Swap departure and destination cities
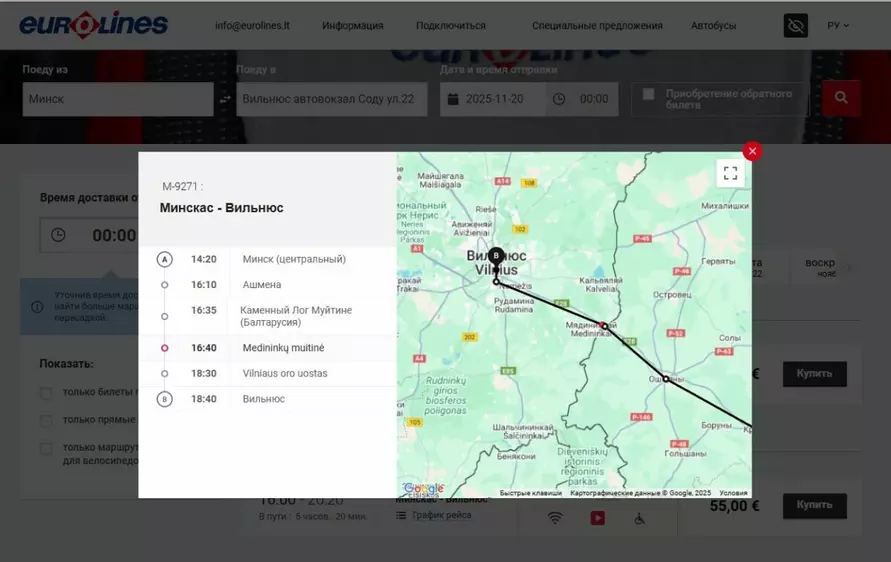Screen dimensions: 891x562 pos(225,99)
